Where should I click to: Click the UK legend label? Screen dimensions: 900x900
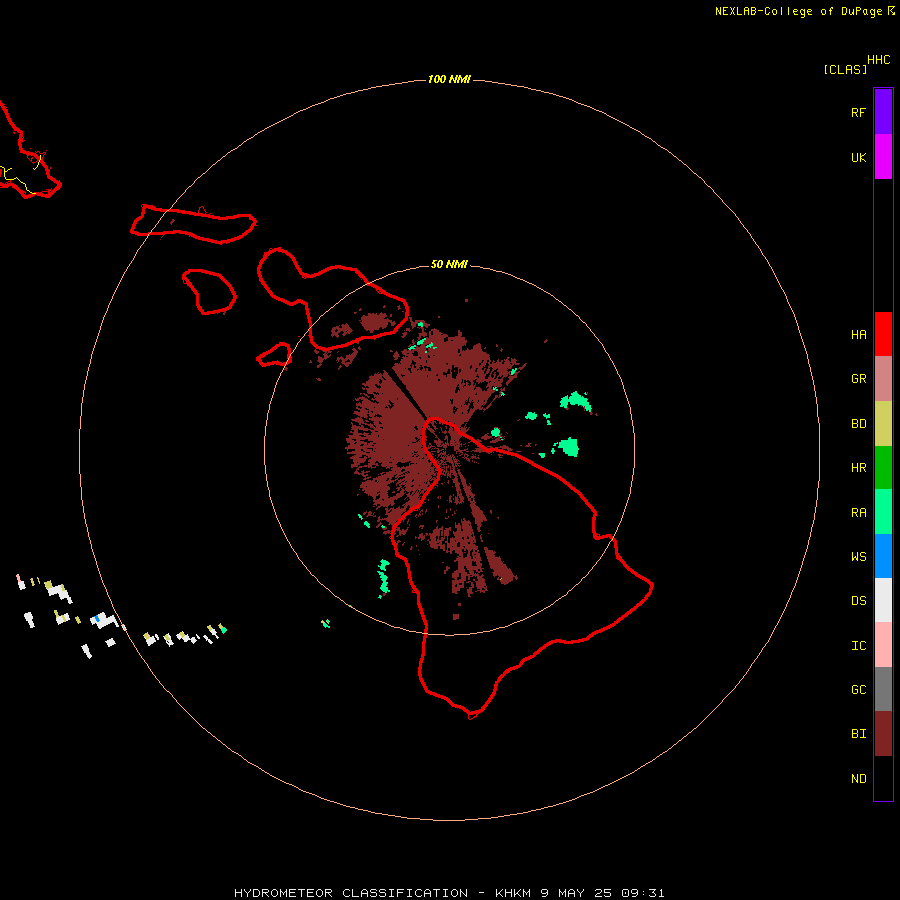pos(858,157)
